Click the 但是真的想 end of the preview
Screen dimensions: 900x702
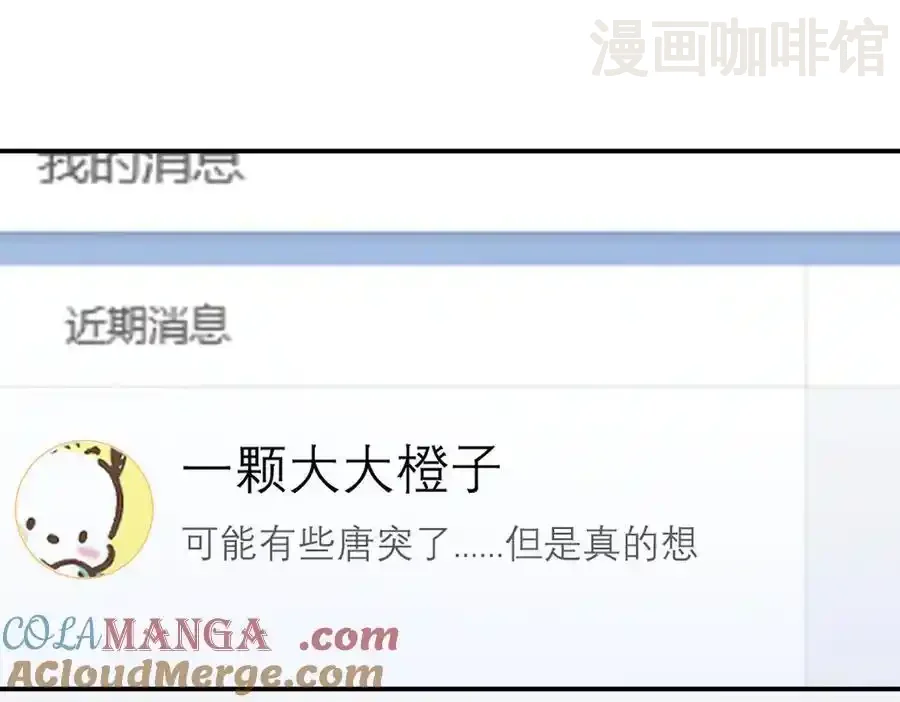pos(602,543)
